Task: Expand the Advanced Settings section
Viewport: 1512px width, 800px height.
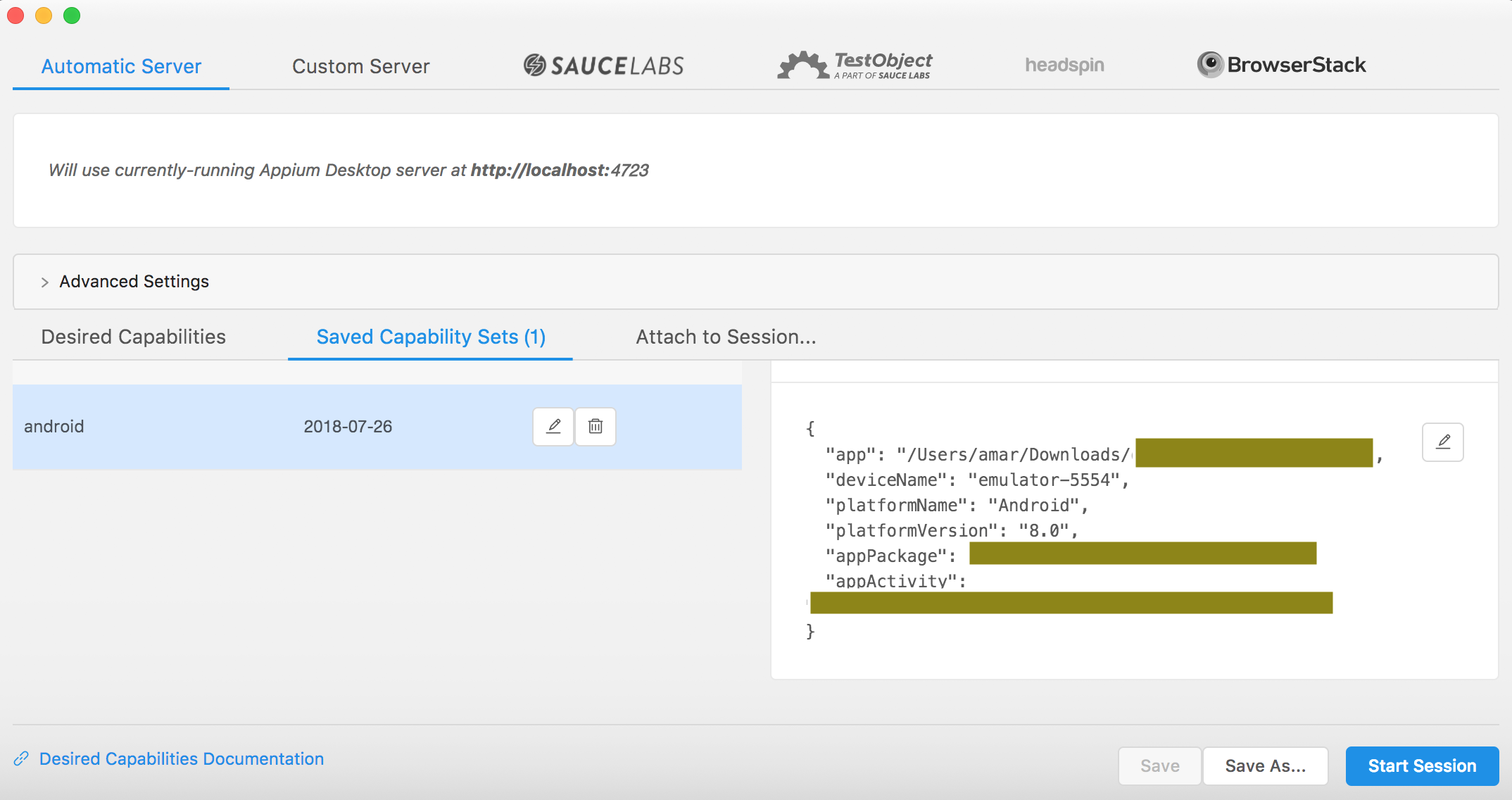Action: pos(132,281)
